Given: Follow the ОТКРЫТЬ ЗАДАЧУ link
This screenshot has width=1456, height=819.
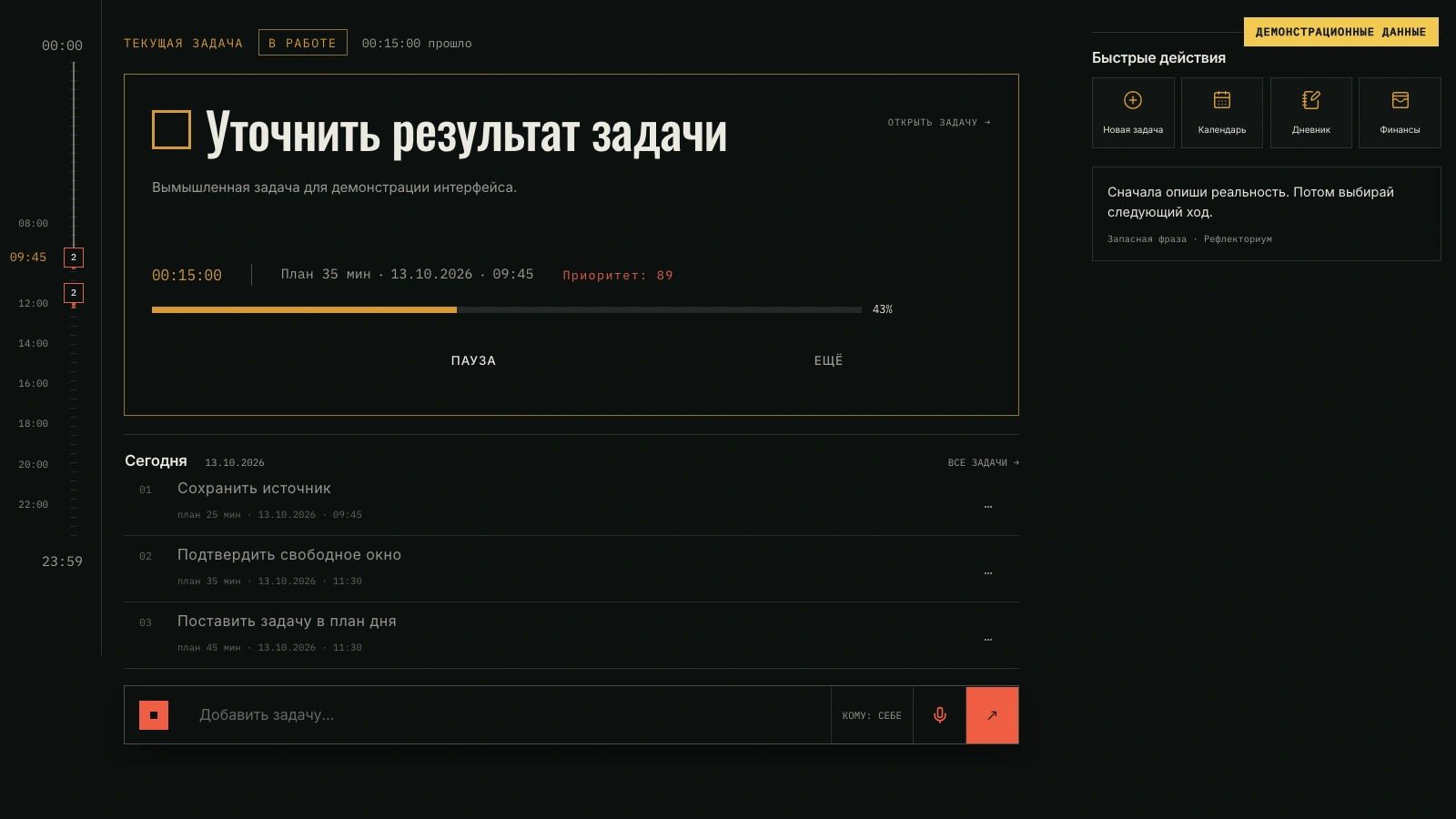Looking at the screenshot, I should (939, 122).
